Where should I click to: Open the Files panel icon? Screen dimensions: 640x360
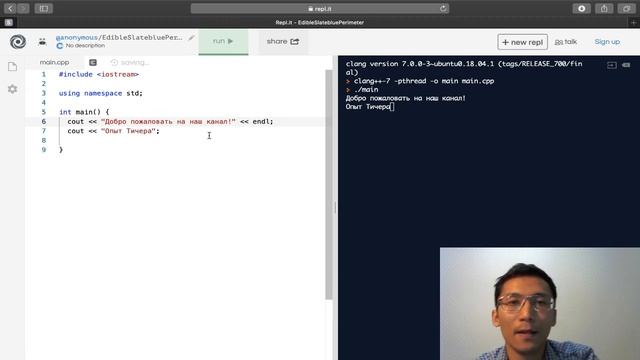(x=13, y=67)
